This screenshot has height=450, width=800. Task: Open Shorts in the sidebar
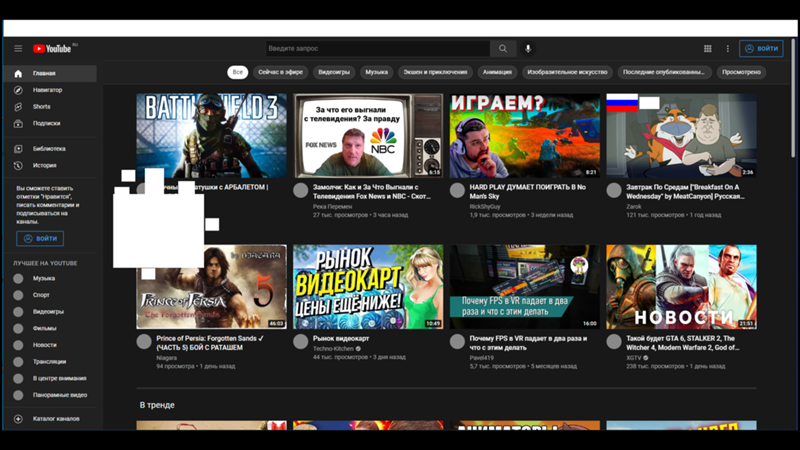(50, 107)
